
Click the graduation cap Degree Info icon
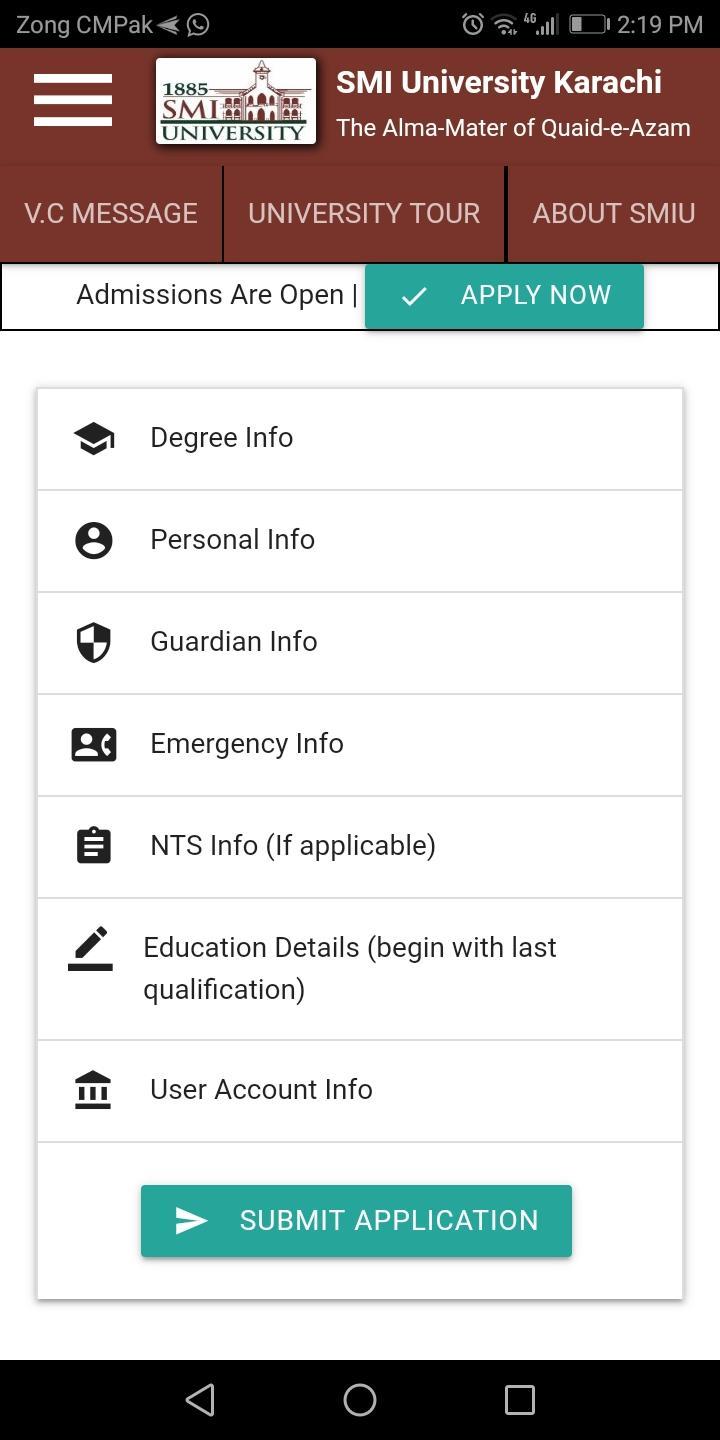94,438
